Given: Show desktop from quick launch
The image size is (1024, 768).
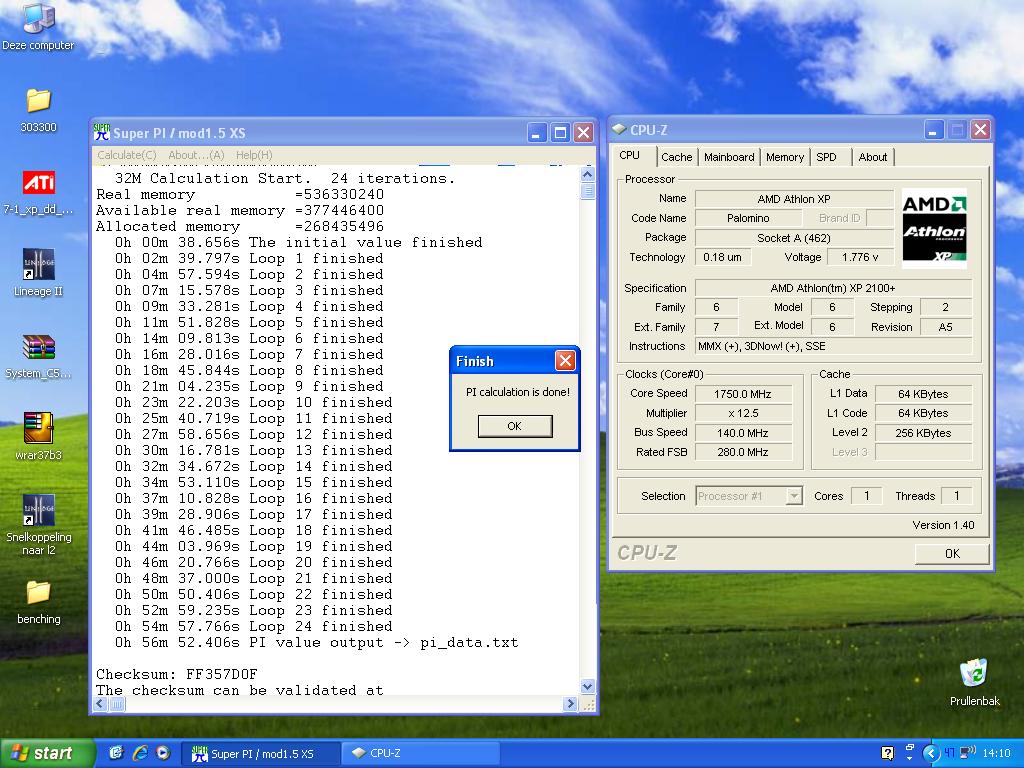Looking at the screenshot, I should 116,753.
